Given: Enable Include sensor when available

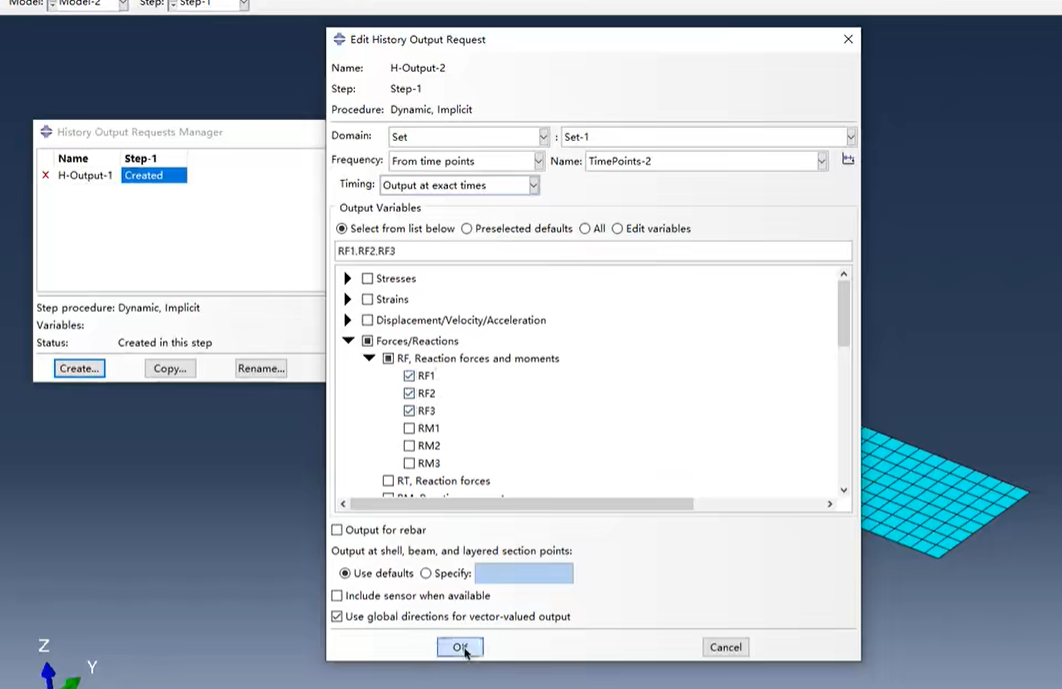Looking at the screenshot, I should coord(337,596).
